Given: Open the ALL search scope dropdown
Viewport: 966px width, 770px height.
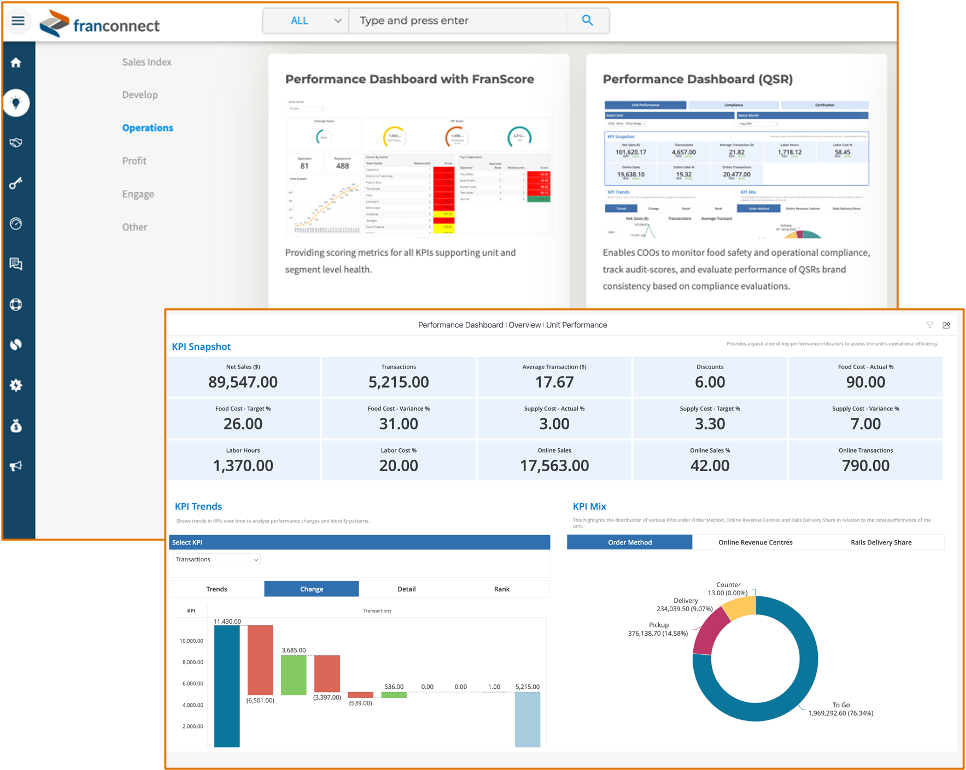Looking at the screenshot, I should pos(306,20).
